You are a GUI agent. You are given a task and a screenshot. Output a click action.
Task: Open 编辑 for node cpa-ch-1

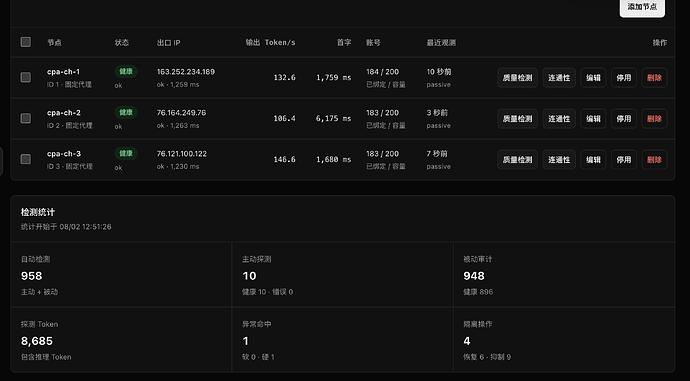pyautogui.click(x=593, y=78)
